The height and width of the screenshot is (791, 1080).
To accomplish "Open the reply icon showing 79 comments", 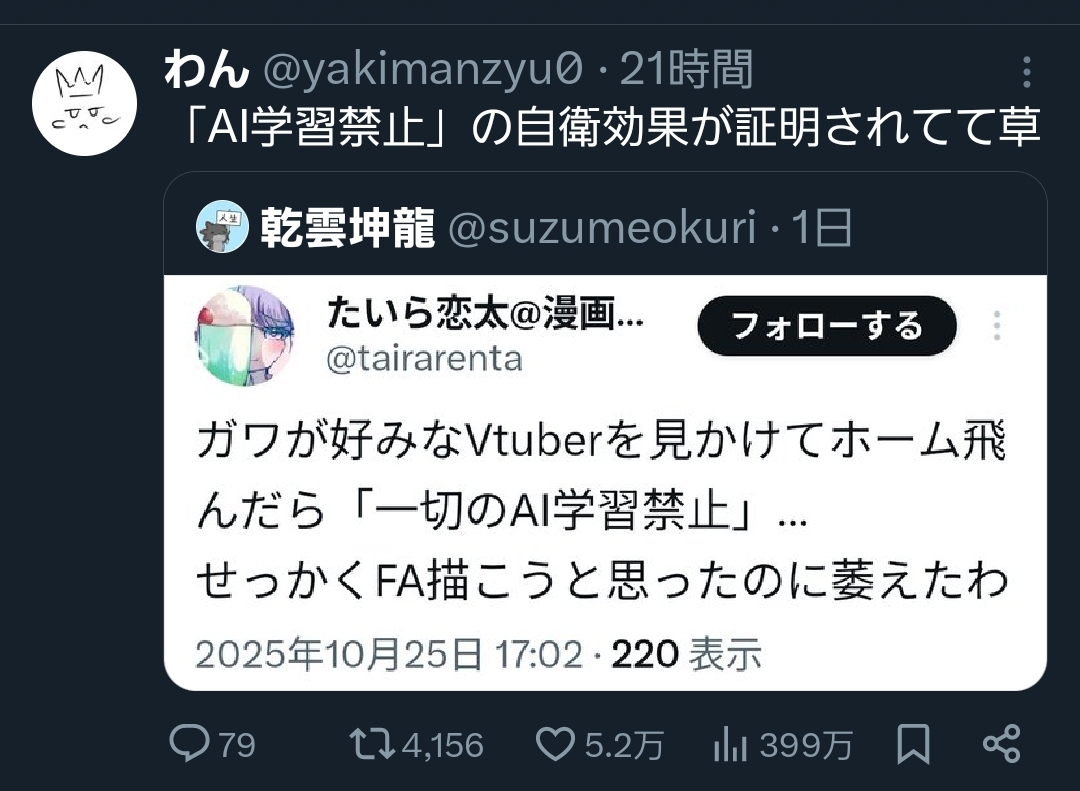I will 189,745.
